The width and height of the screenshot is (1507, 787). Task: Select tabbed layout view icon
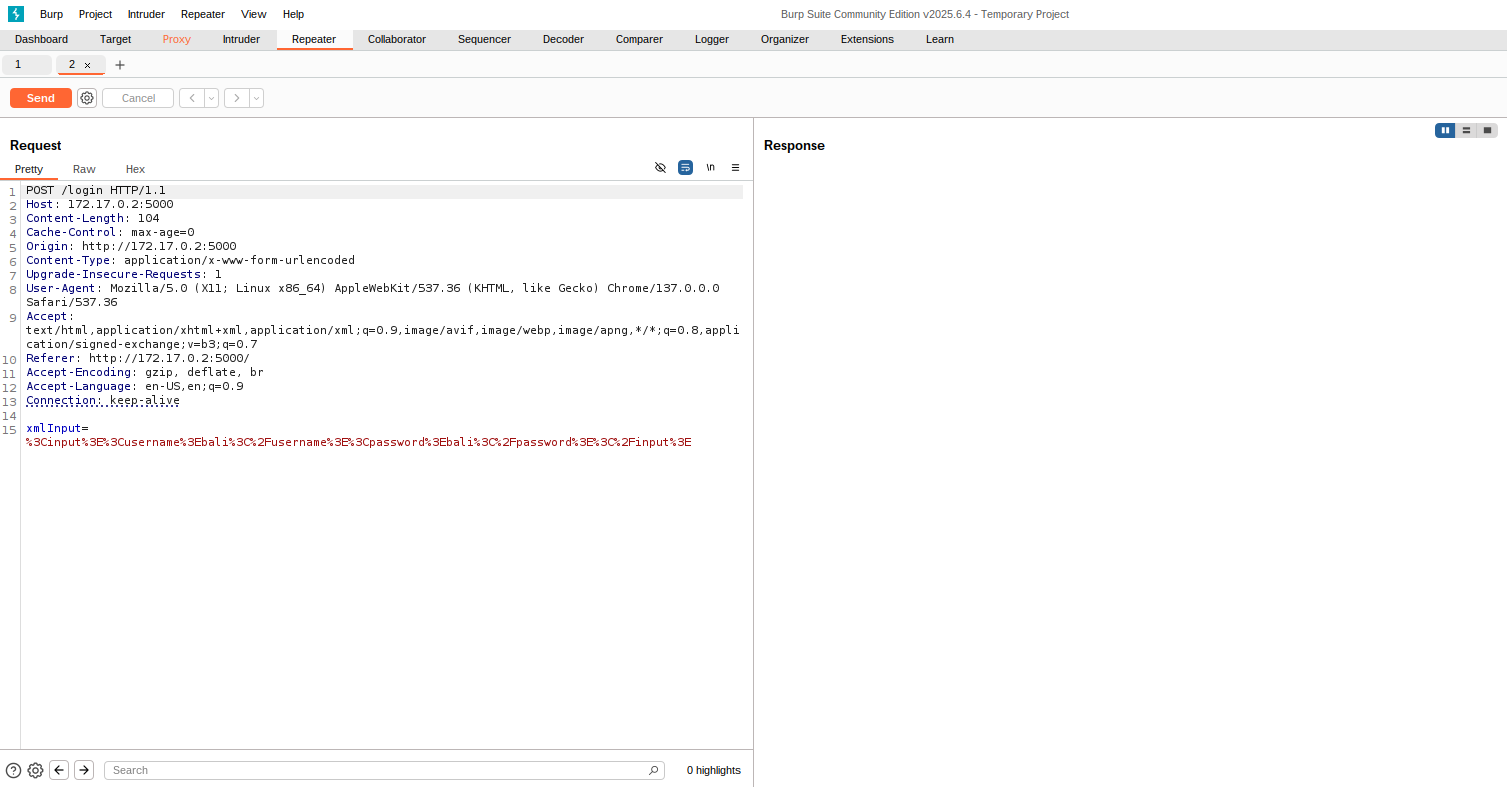pyautogui.click(x=1488, y=130)
